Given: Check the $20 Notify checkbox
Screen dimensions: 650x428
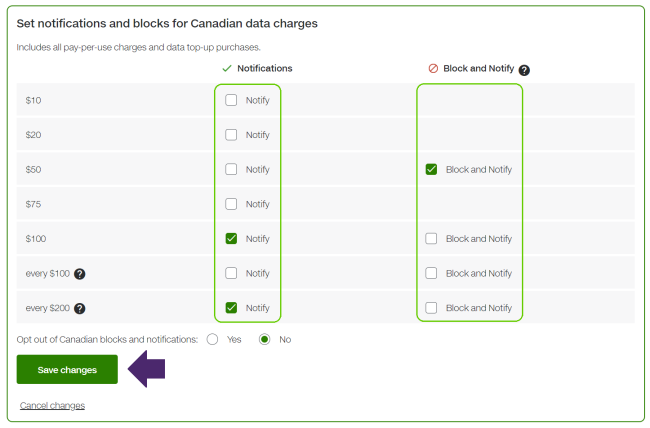Looking at the screenshot, I should (231, 135).
